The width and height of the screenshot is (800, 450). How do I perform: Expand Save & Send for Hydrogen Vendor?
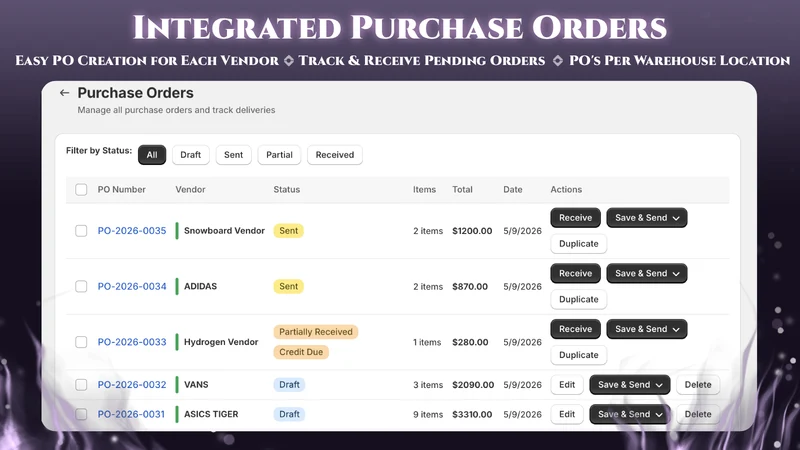[x=647, y=329]
